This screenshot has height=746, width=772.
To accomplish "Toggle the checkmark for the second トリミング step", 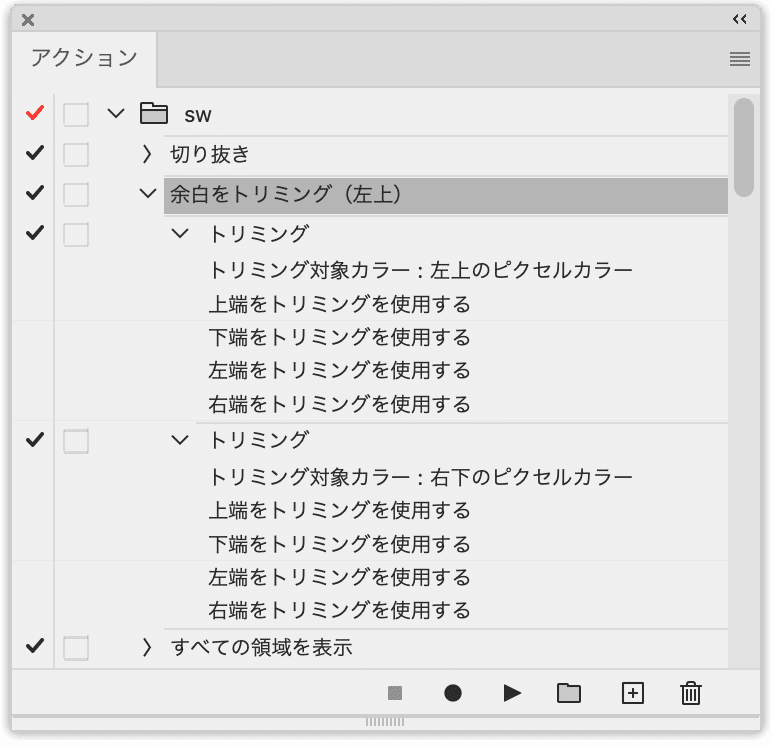I will (35, 440).
